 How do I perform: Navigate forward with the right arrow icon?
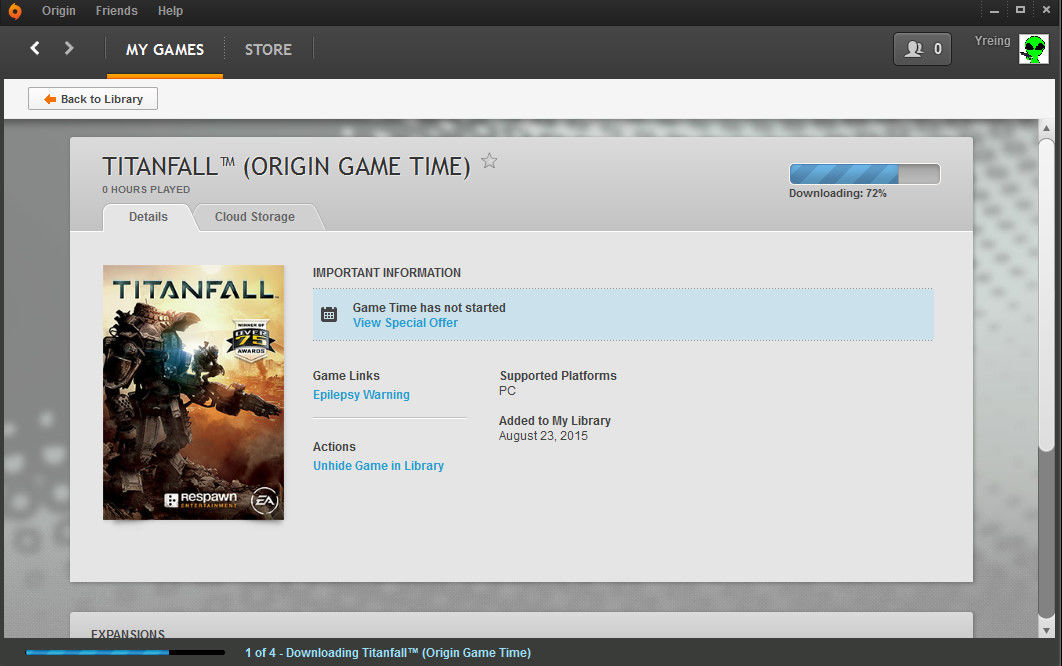[x=69, y=48]
